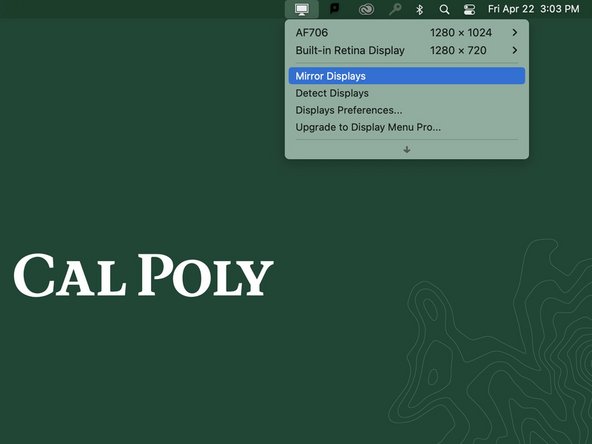
Task: Choose Detect Displays
Action: pyautogui.click(x=407, y=93)
